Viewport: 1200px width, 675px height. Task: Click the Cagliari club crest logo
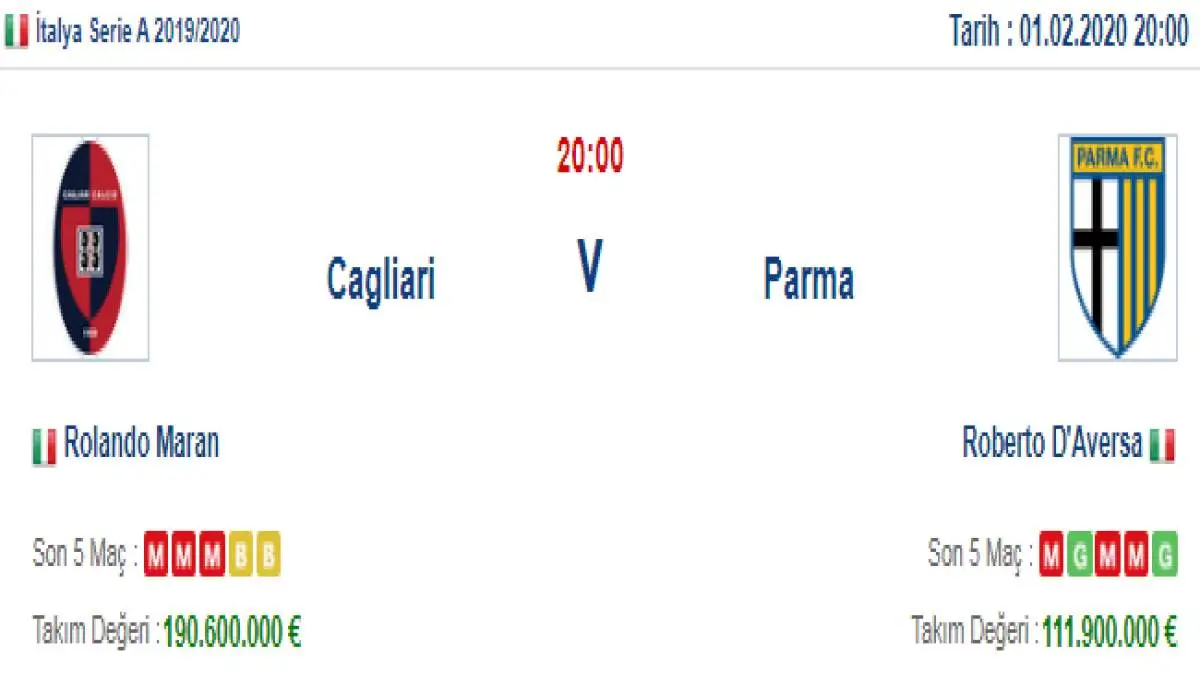(x=91, y=247)
